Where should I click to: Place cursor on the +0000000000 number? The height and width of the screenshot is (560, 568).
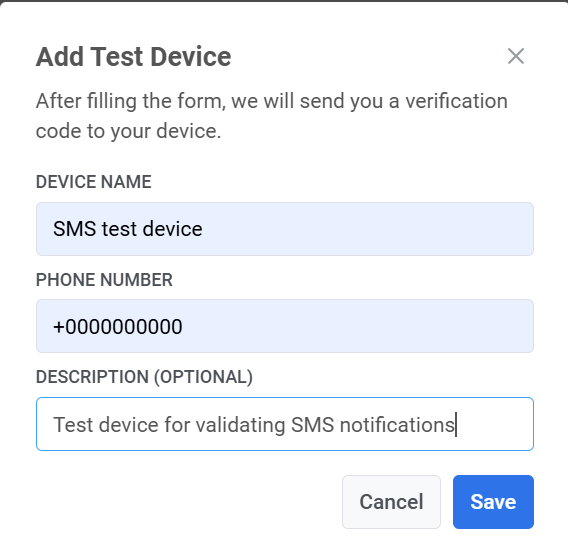pyautogui.click(x=117, y=326)
